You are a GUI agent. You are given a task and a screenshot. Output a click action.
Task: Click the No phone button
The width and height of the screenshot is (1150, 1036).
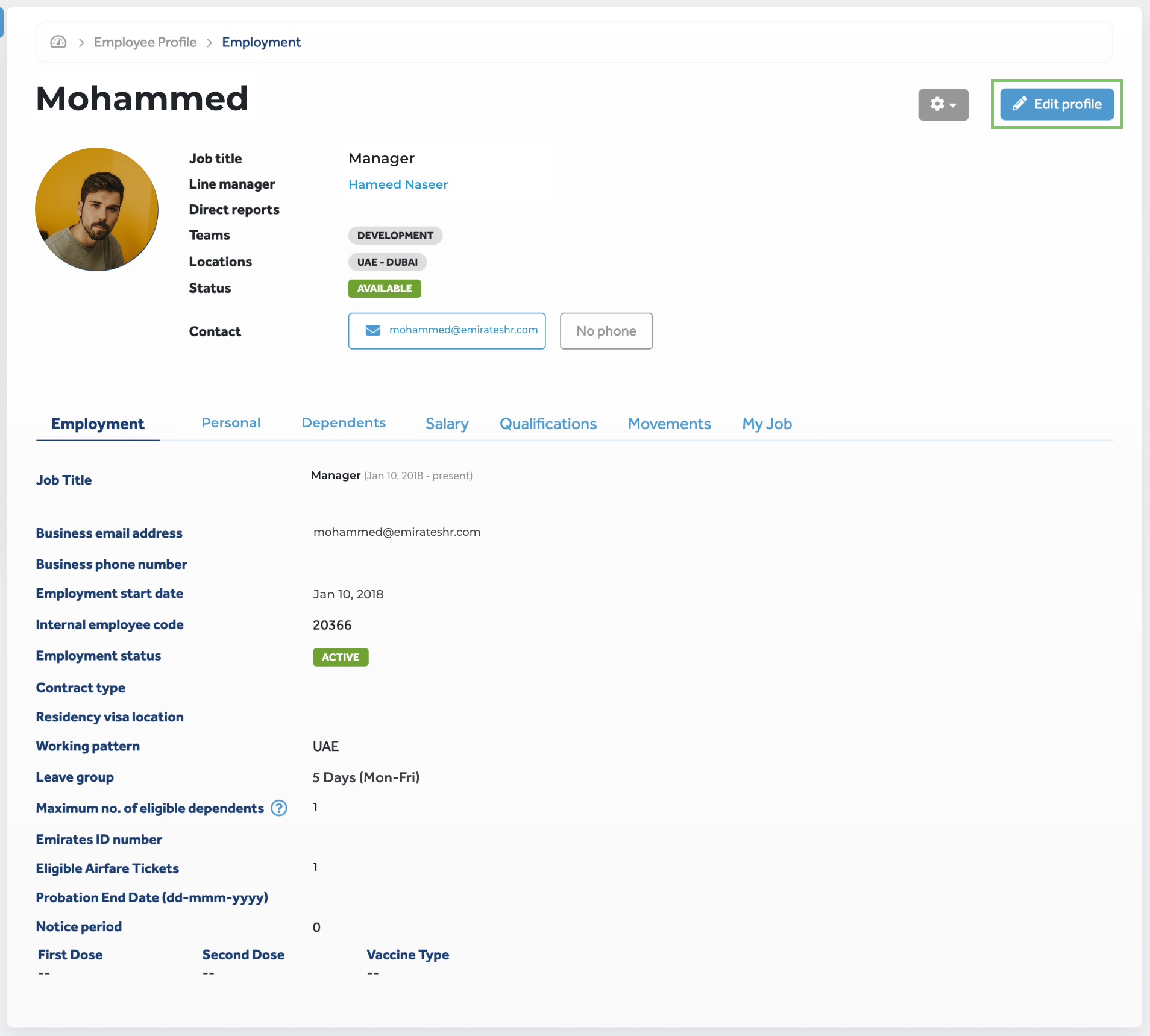[x=606, y=331]
